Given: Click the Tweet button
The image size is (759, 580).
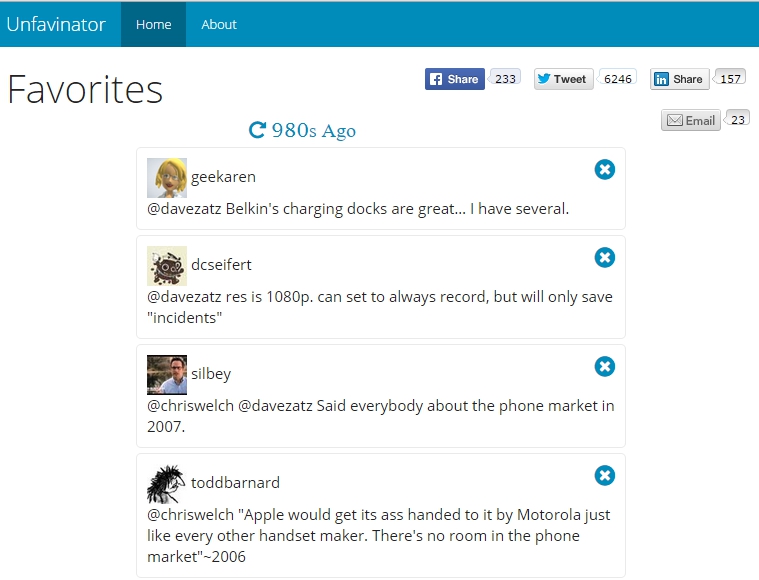Looking at the screenshot, I should [x=563, y=79].
